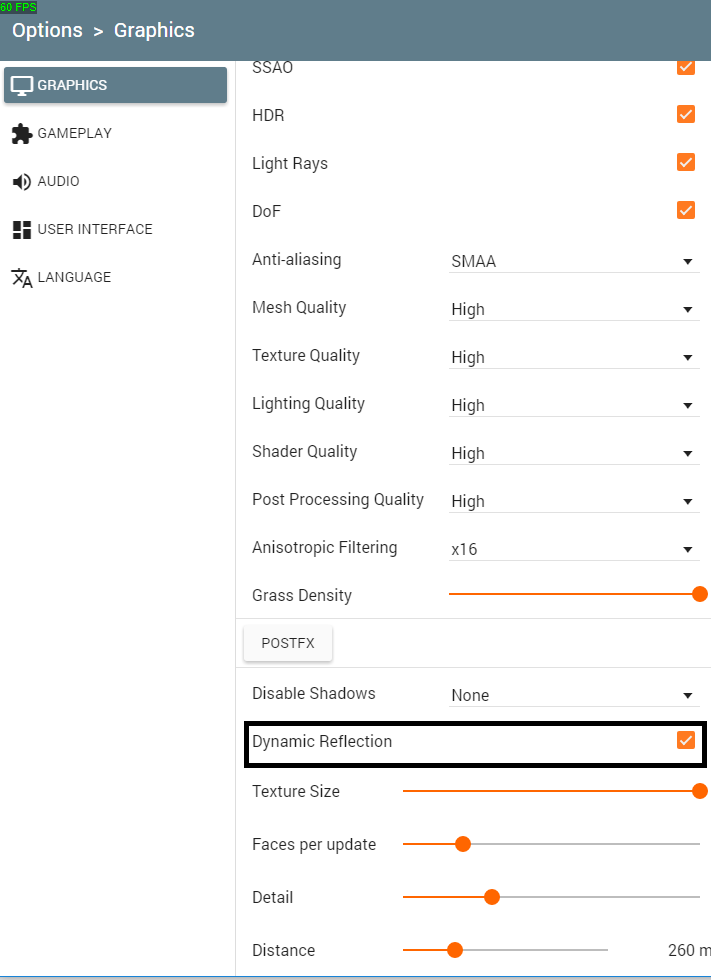Image resolution: width=711 pixels, height=980 pixels.
Task: Turn off the DoF checkbox
Action: click(685, 211)
